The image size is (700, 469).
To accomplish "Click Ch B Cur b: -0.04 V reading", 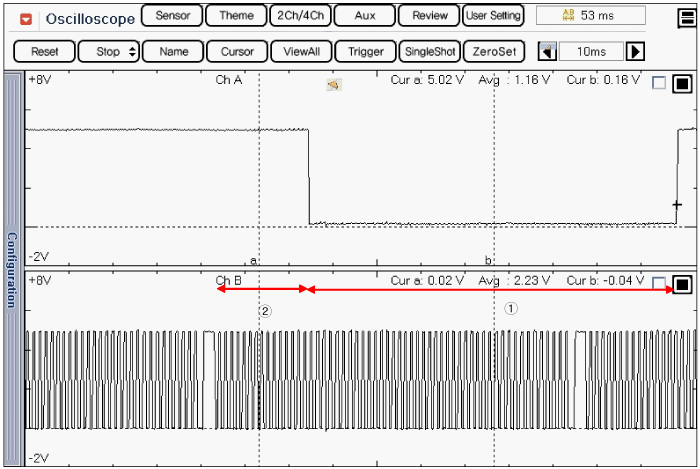I will [x=605, y=281].
